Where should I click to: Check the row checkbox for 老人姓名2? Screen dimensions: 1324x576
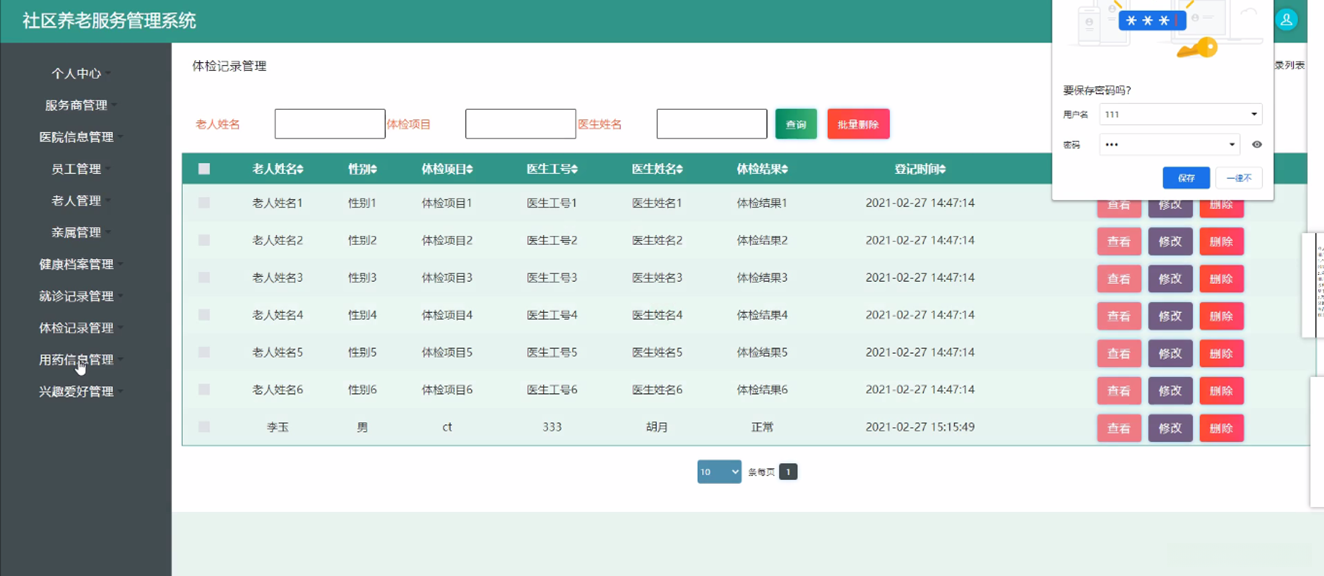coord(204,240)
